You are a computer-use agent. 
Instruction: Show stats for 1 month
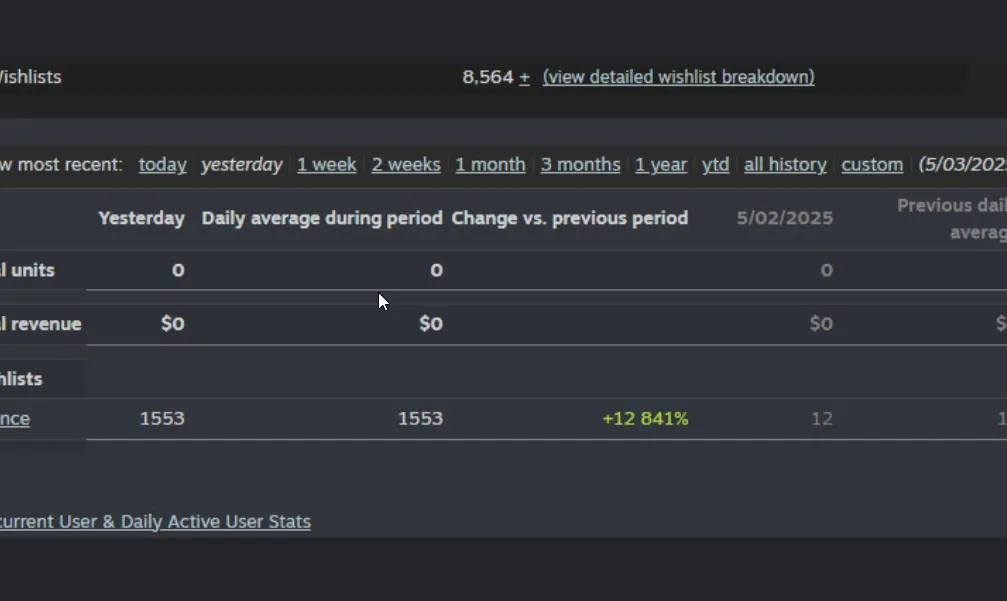[490, 165]
